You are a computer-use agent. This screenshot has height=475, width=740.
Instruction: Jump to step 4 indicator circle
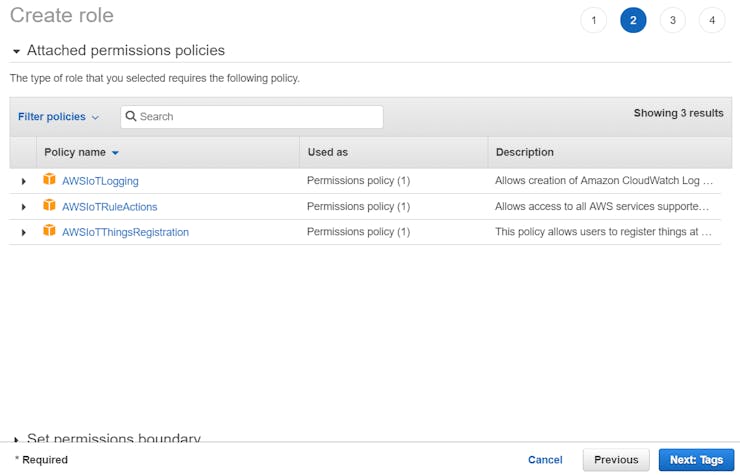[712, 20]
